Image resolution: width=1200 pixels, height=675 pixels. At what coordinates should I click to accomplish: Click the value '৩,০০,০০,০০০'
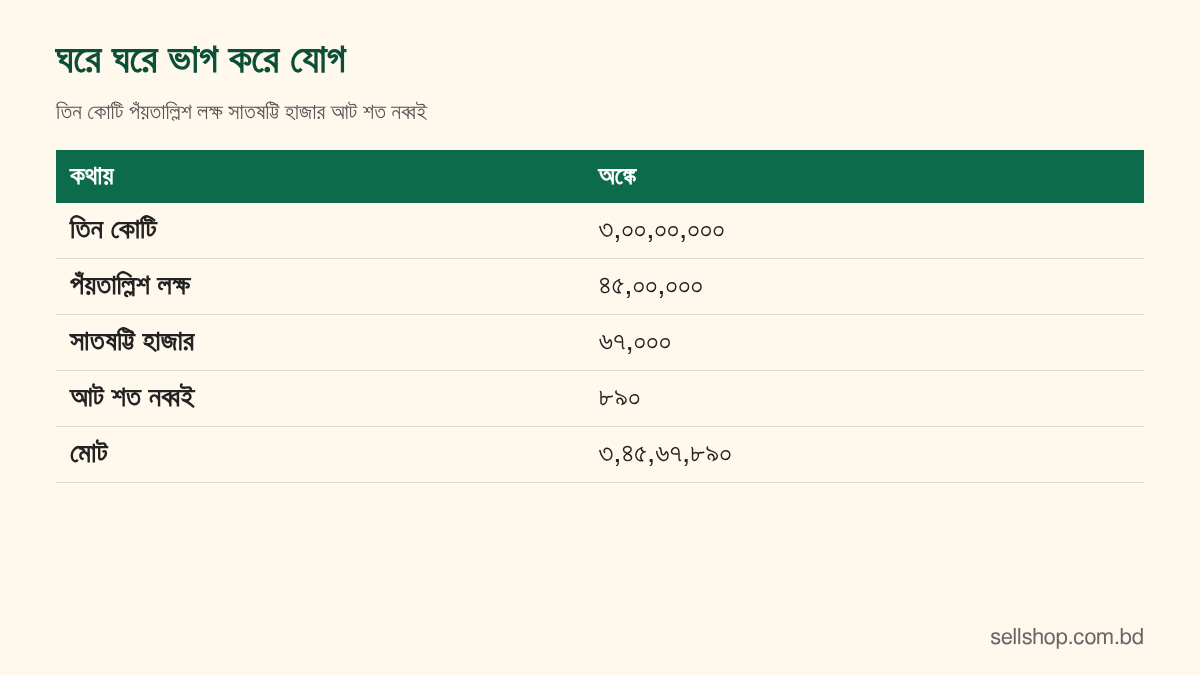click(661, 231)
